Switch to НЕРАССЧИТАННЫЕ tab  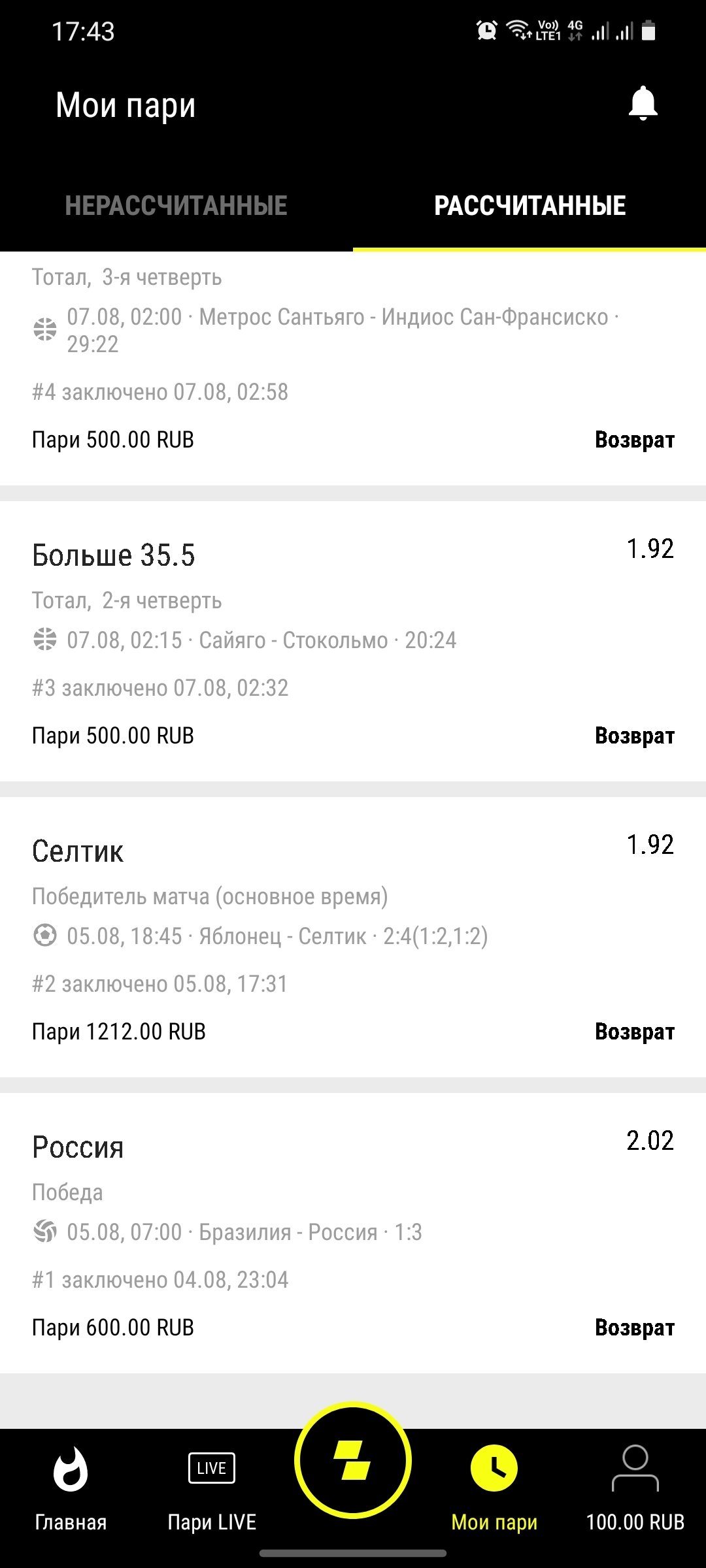pyautogui.click(x=176, y=206)
